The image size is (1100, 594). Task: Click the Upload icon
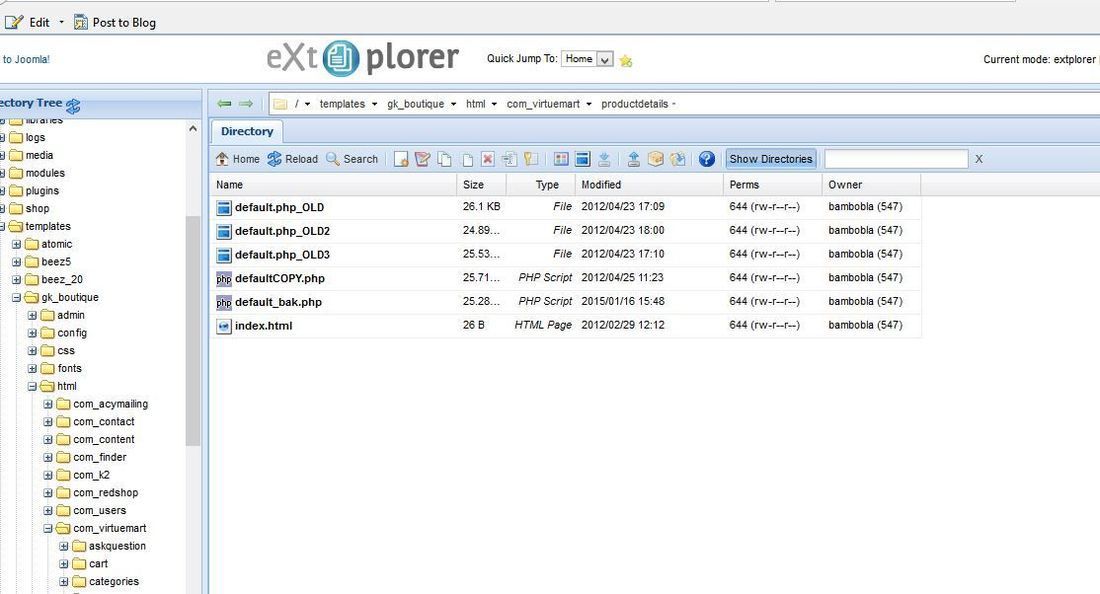pos(633,159)
